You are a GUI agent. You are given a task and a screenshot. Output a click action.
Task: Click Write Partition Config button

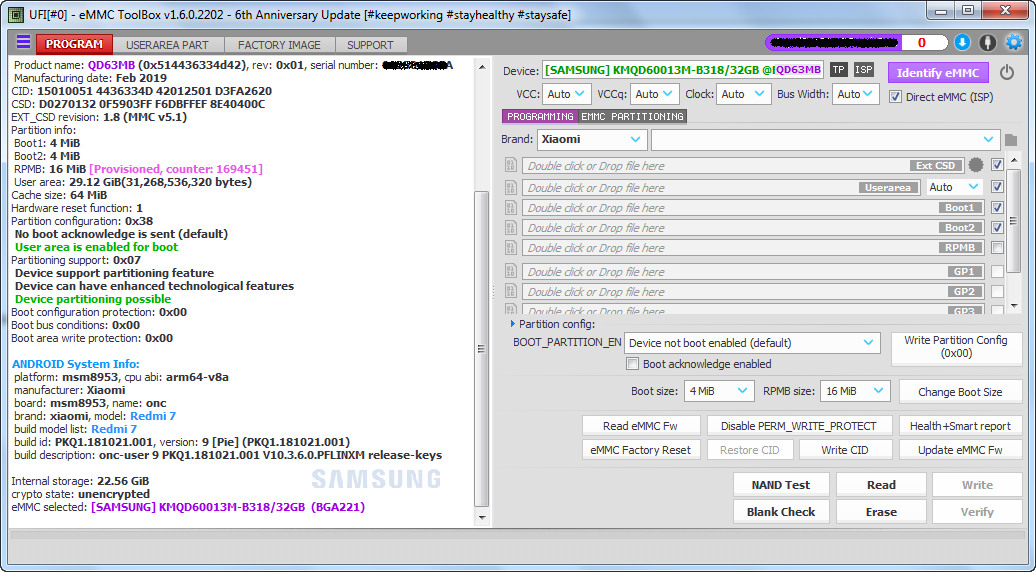(955, 347)
